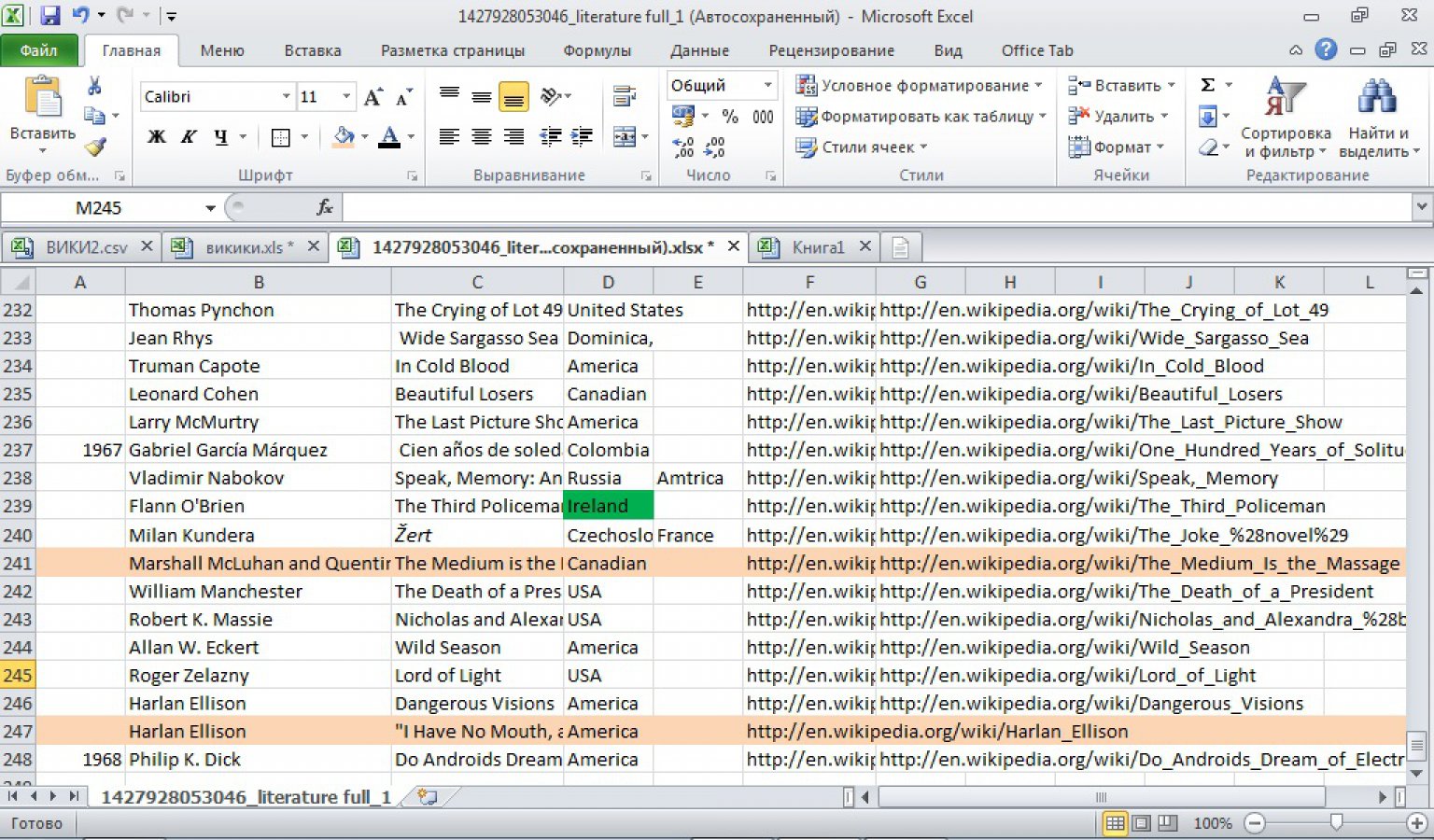This screenshot has width=1434, height=840.
Task: Click new document tab button
Action: click(x=900, y=246)
